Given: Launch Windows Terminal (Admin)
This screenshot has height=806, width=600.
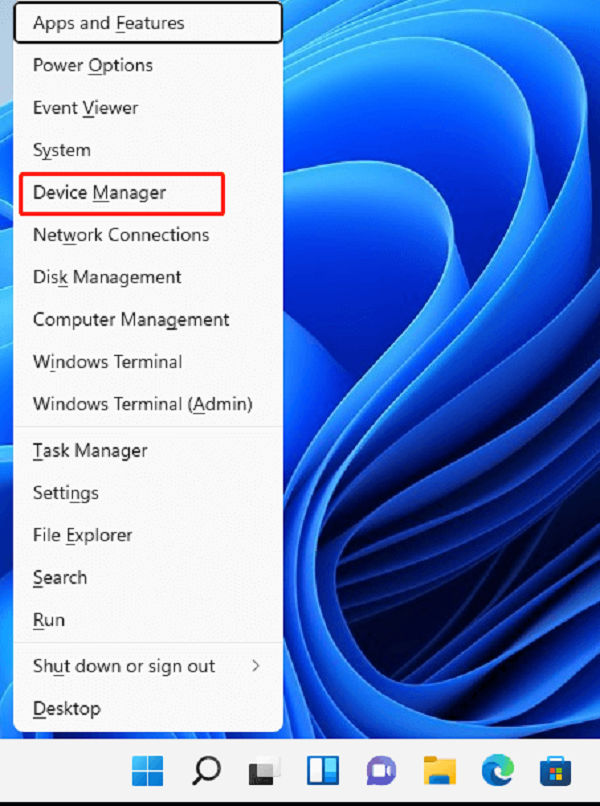Looking at the screenshot, I should (142, 405).
